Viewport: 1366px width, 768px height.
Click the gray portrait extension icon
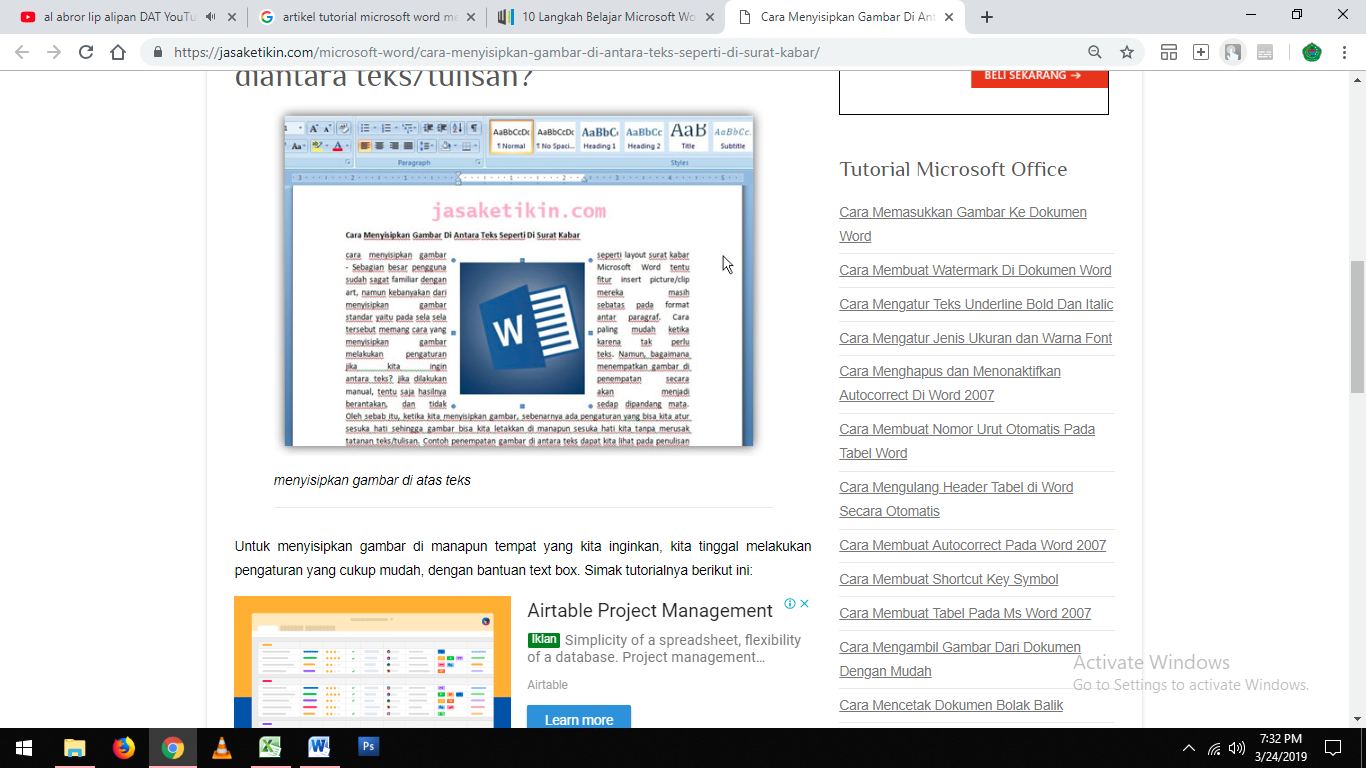pos(1233,52)
